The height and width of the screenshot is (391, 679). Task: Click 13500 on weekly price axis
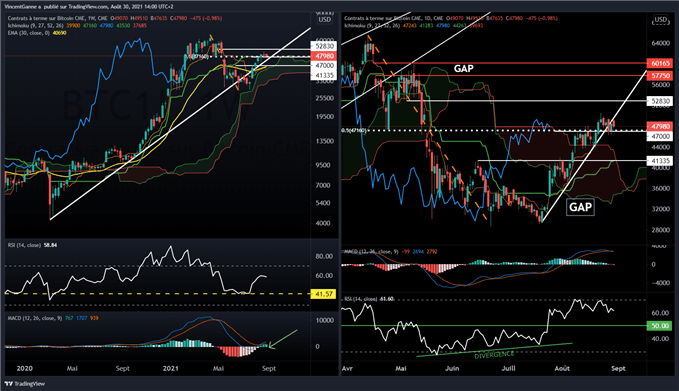325,141
